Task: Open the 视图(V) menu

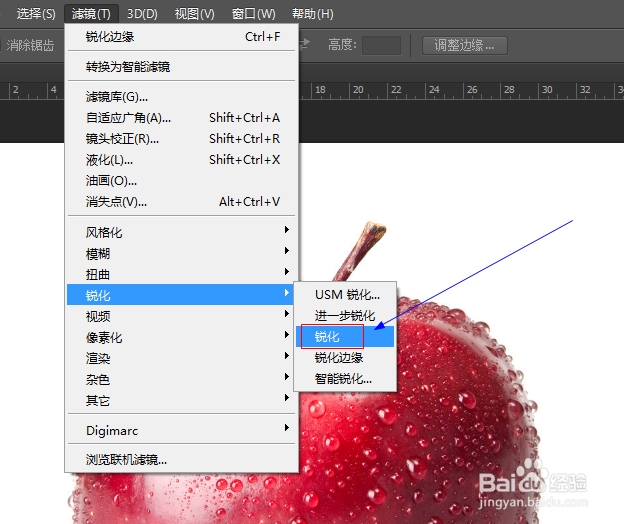Action: (195, 14)
